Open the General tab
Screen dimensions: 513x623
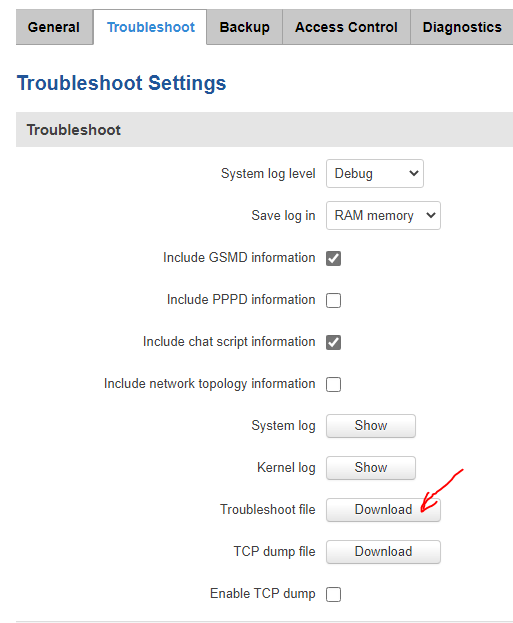[x=54, y=27]
